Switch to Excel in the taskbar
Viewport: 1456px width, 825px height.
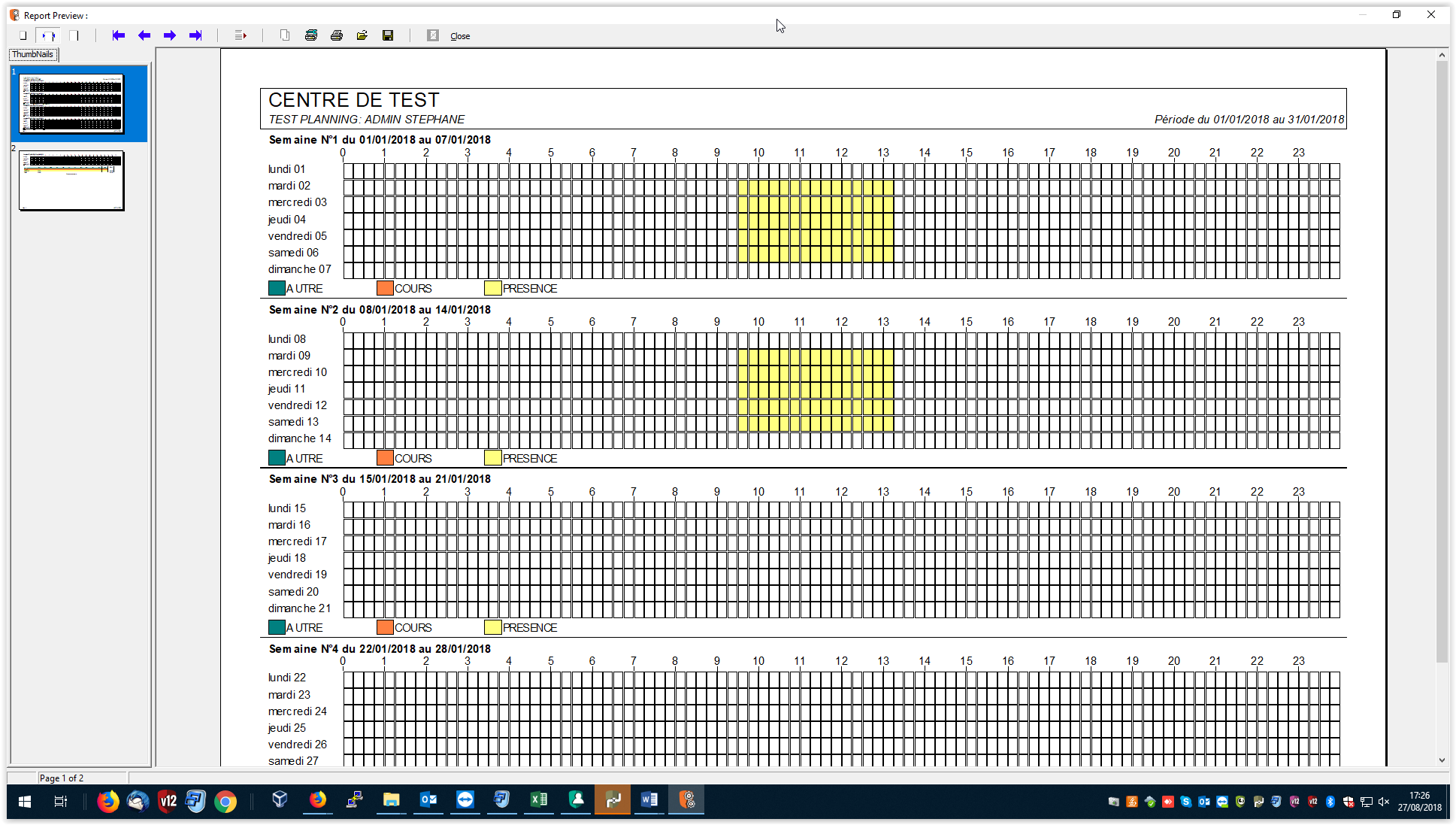coord(539,799)
